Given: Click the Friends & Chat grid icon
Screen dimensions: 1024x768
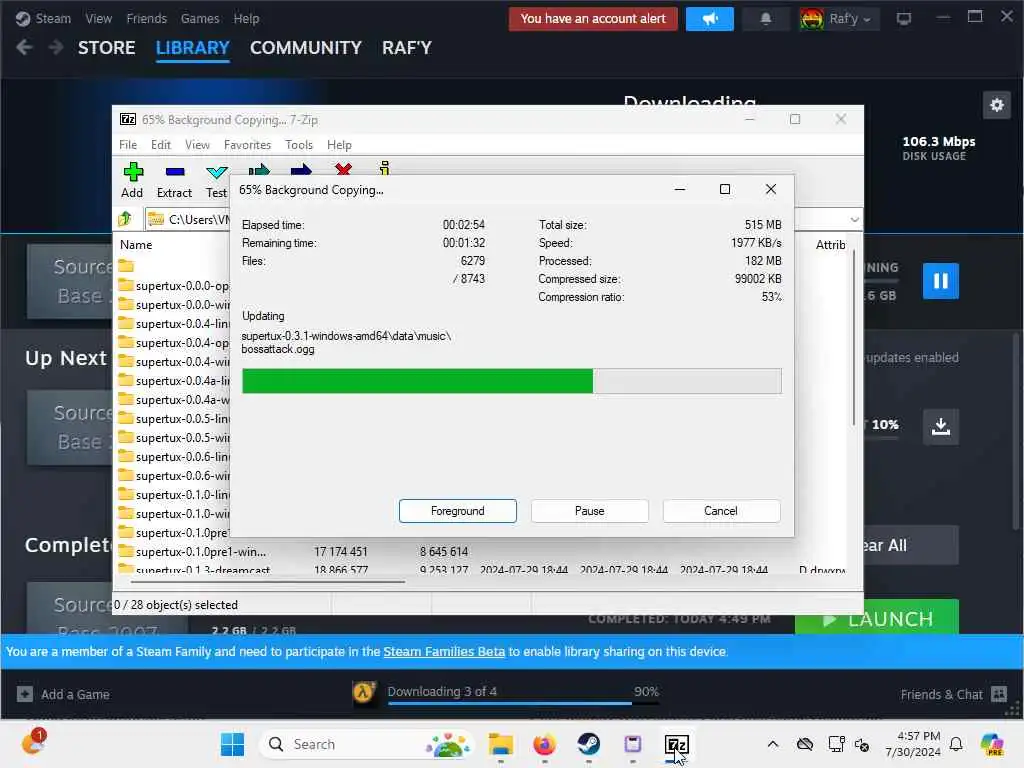Looking at the screenshot, I should [999, 694].
